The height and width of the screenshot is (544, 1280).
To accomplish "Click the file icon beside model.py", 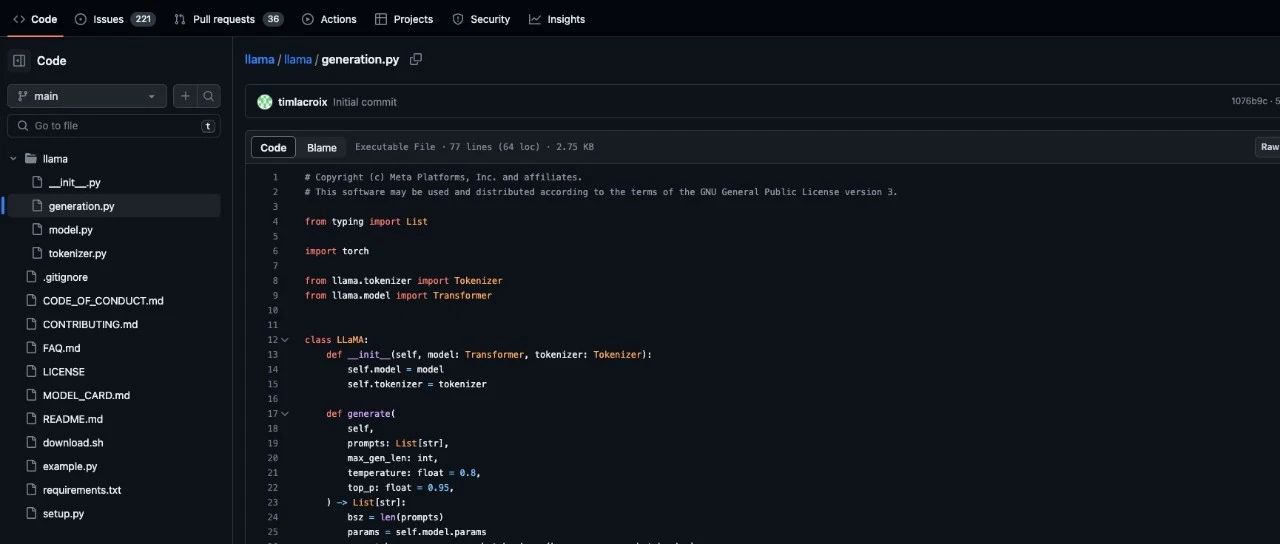I will (37, 230).
